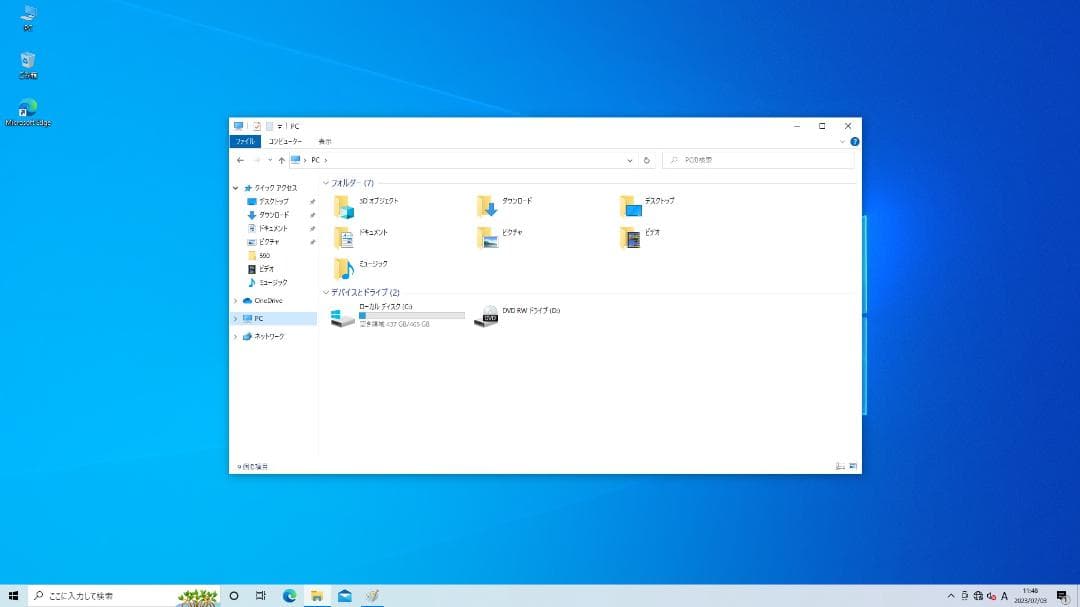Launch Microsoft Edge from the taskbar
Screen dimensions: 1080x607
289,595
